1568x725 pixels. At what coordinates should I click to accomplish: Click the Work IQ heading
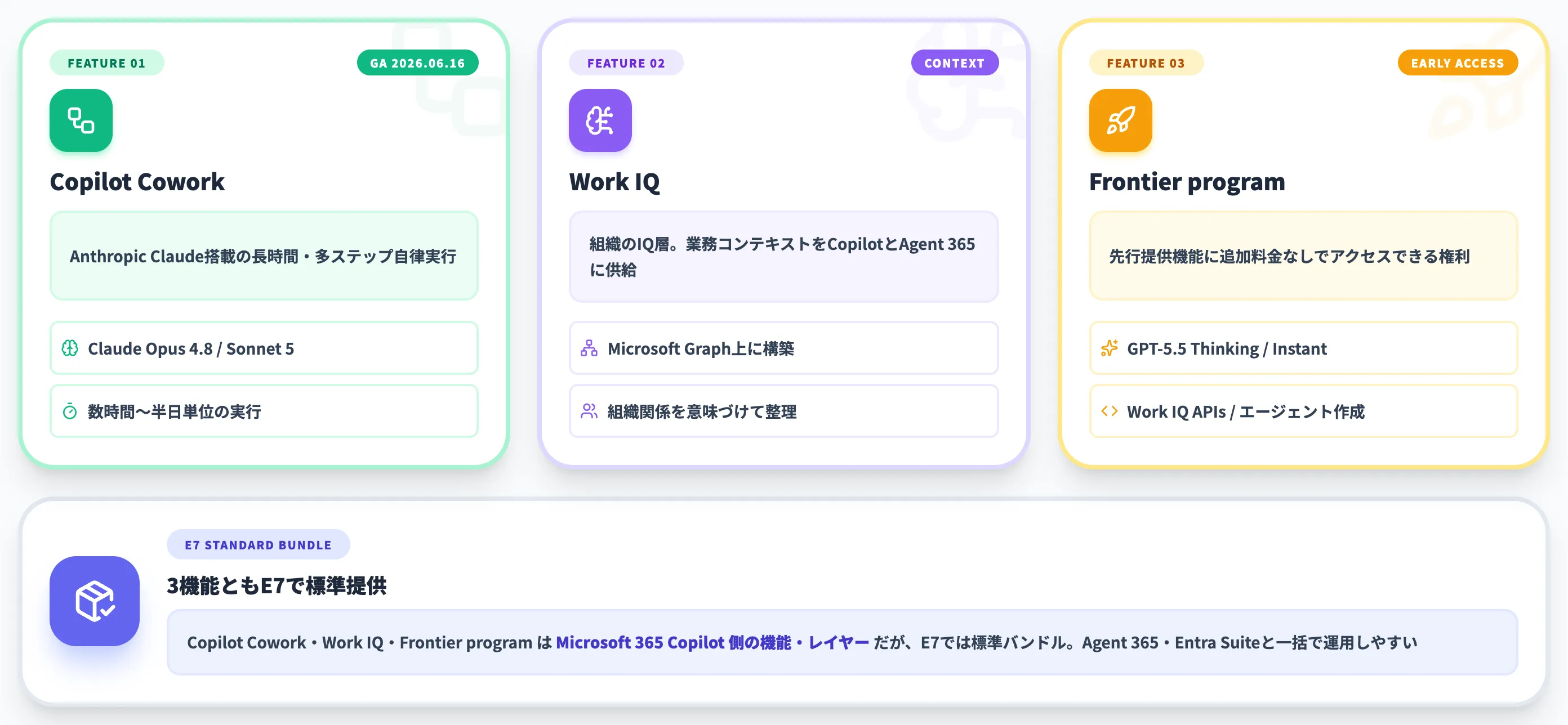point(615,182)
